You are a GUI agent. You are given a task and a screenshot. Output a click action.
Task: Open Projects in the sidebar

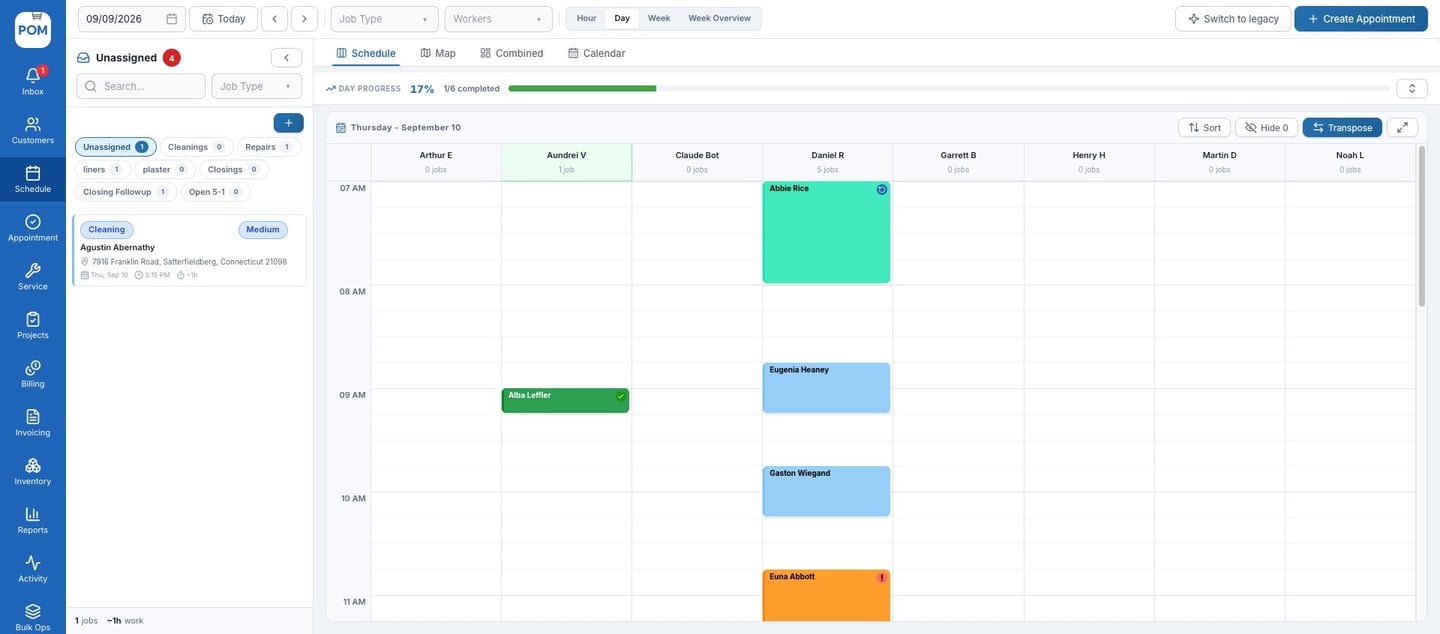33,326
